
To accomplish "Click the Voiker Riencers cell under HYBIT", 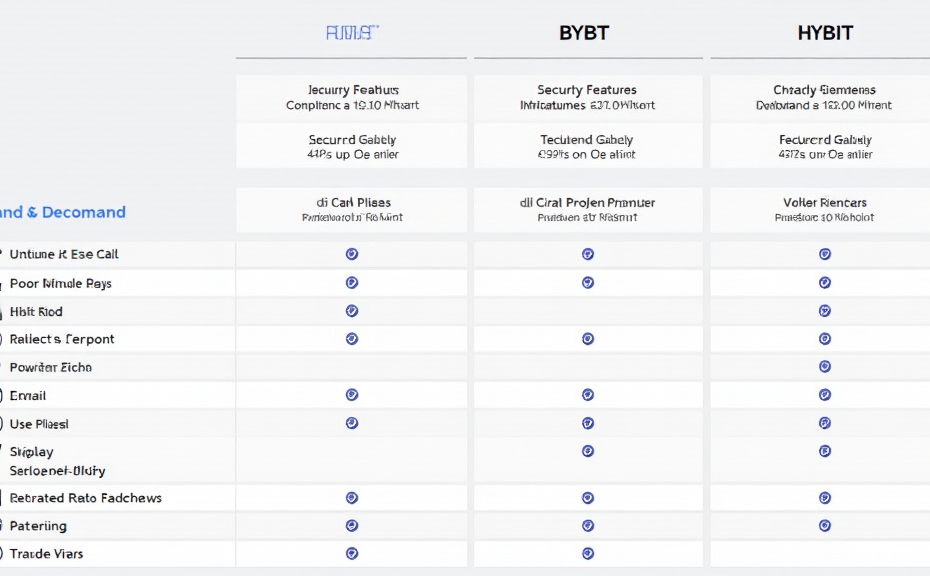I will click(x=825, y=209).
